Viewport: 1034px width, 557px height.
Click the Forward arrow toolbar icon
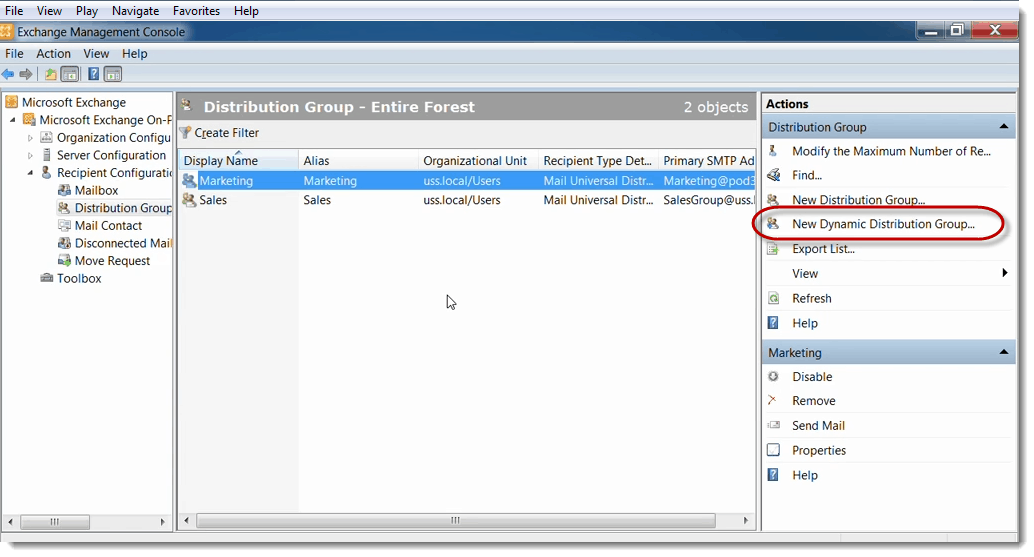point(26,74)
